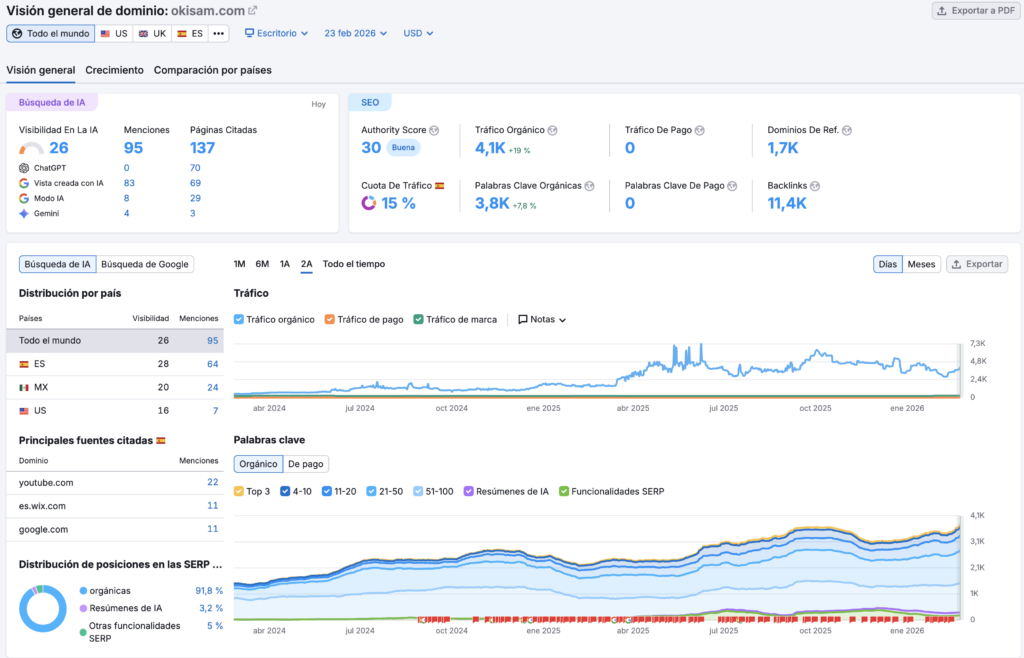This screenshot has width=1024, height=658.
Task: Click the Authority Score info icon
Action: click(x=434, y=130)
